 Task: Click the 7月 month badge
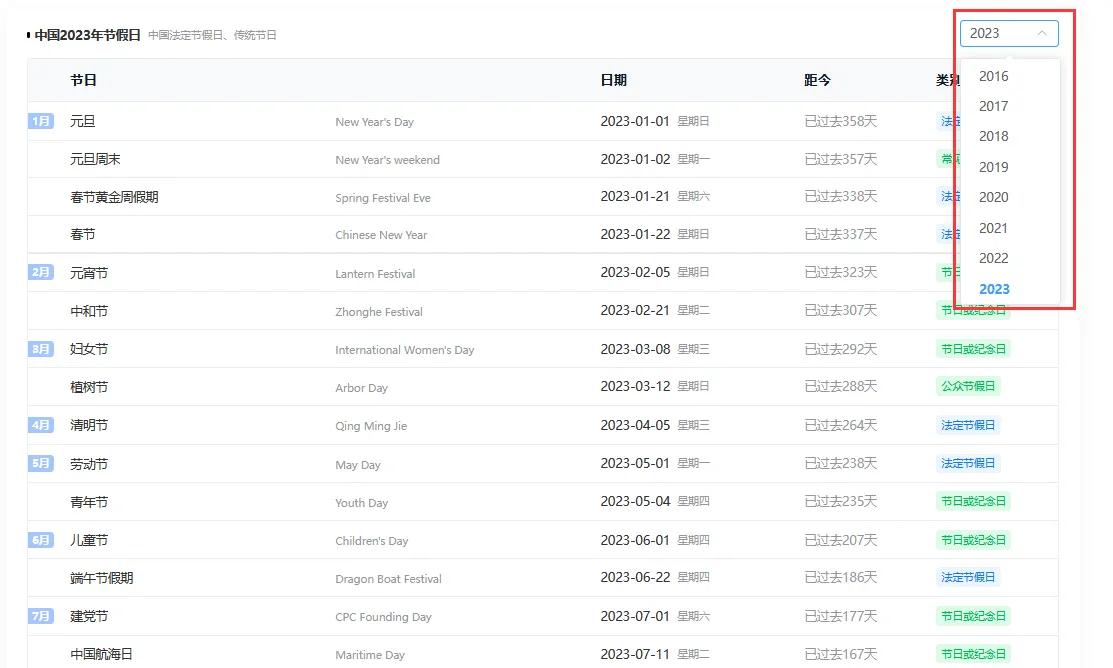coord(40,616)
